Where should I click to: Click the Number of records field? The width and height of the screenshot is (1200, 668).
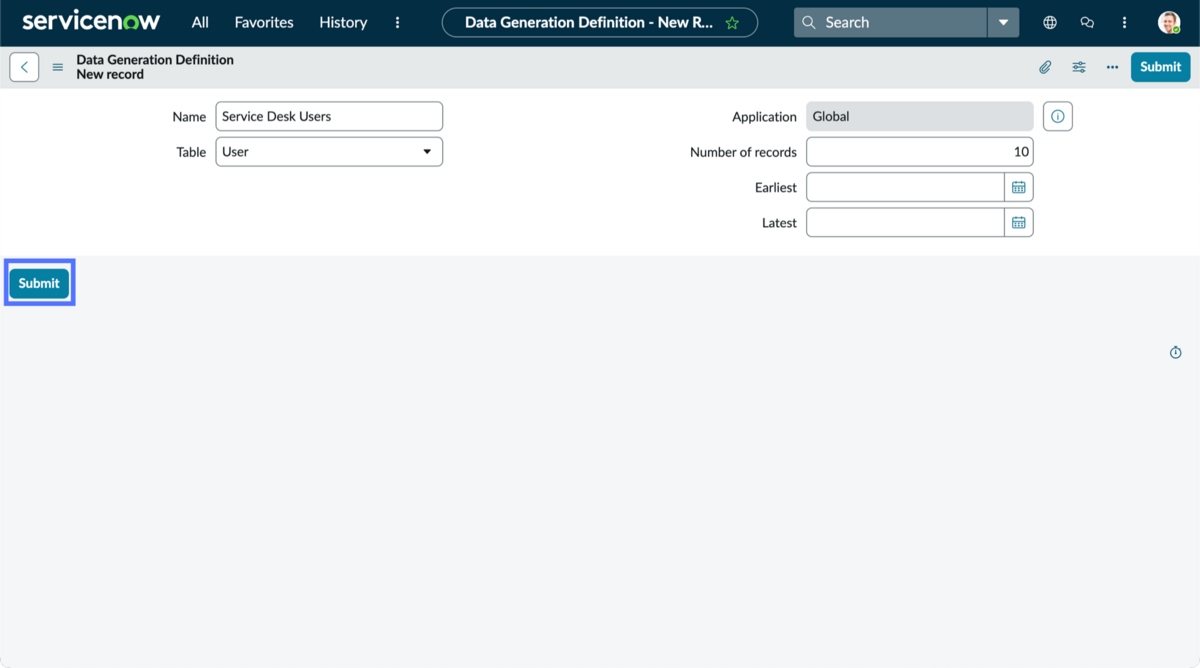pos(920,152)
